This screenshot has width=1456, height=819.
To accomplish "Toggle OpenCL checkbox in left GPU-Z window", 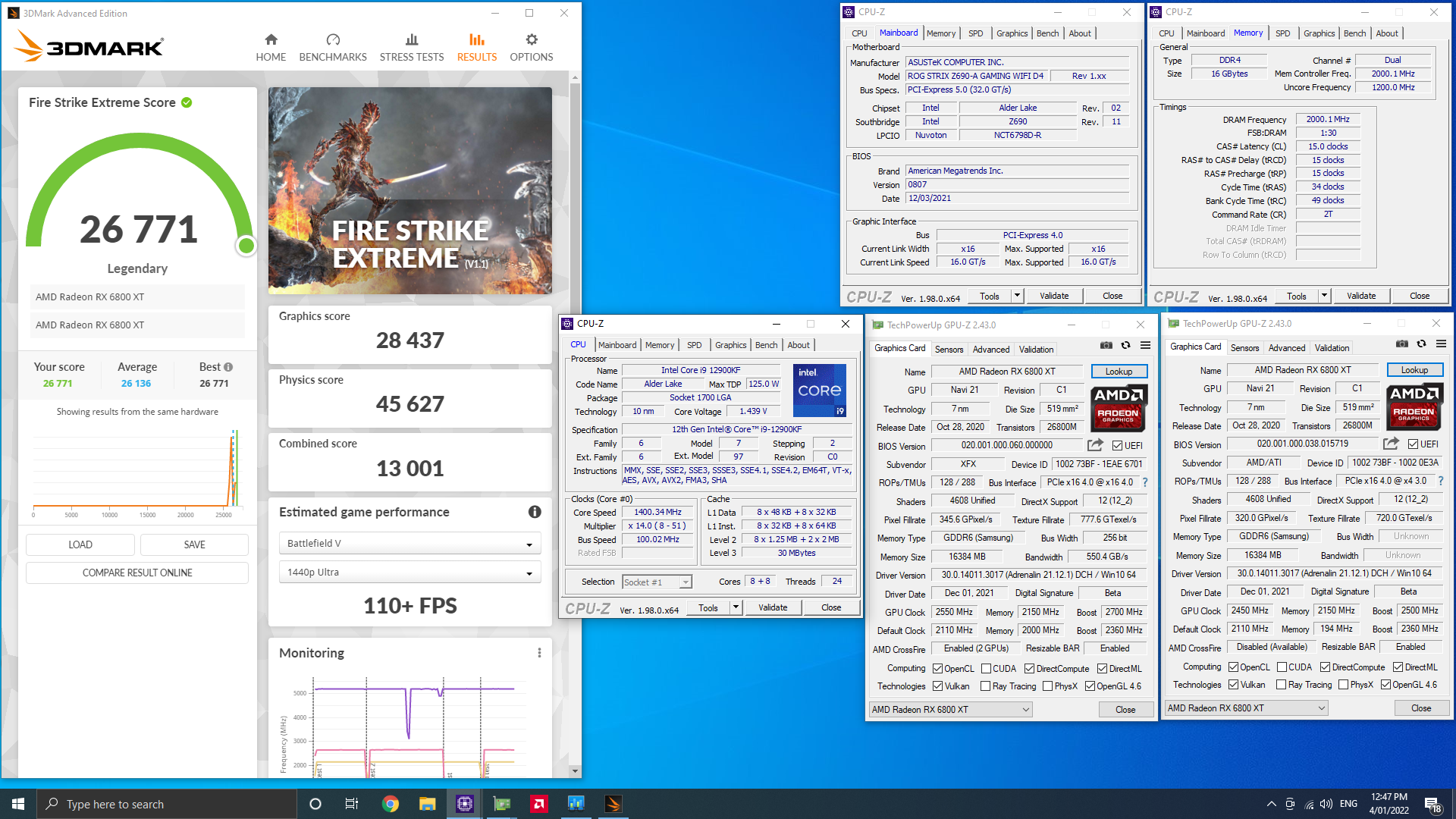I will click(x=938, y=669).
